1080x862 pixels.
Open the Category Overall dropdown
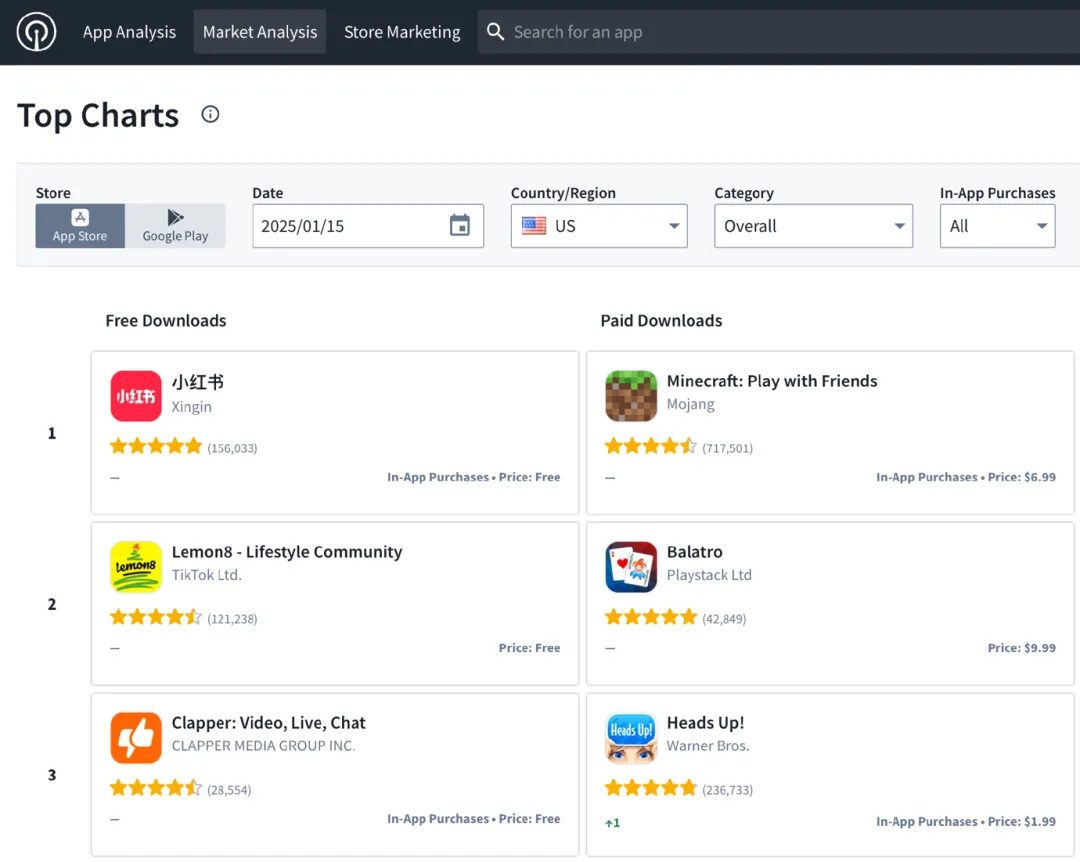click(x=813, y=225)
